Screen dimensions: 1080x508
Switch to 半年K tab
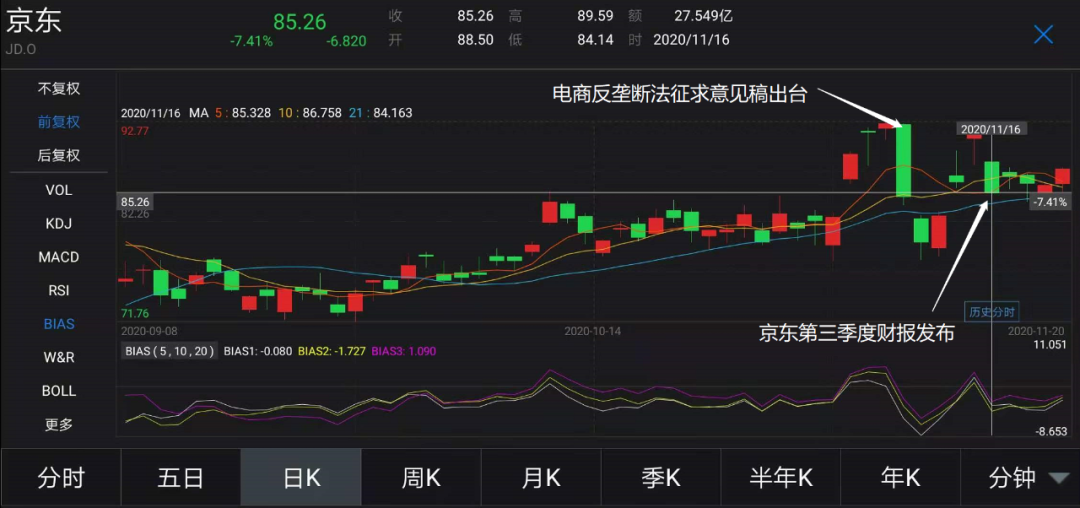pyautogui.click(x=781, y=478)
